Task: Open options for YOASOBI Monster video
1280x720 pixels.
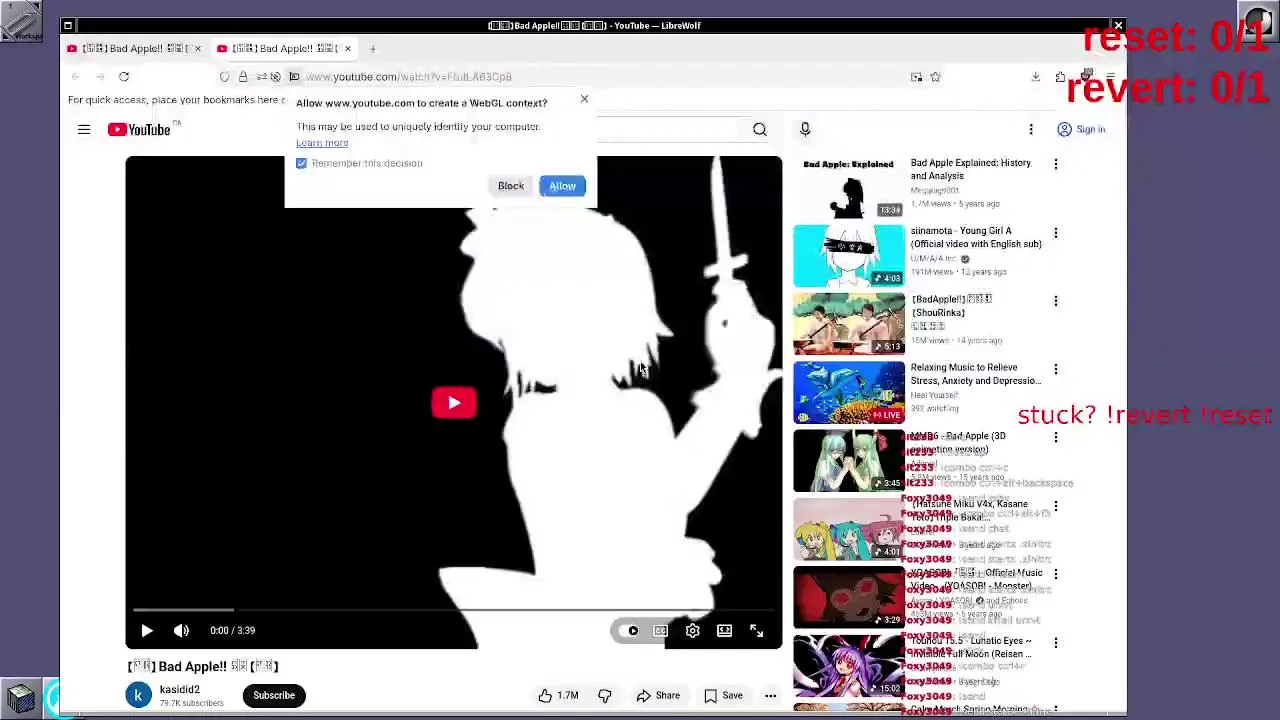Action: click(1056, 575)
